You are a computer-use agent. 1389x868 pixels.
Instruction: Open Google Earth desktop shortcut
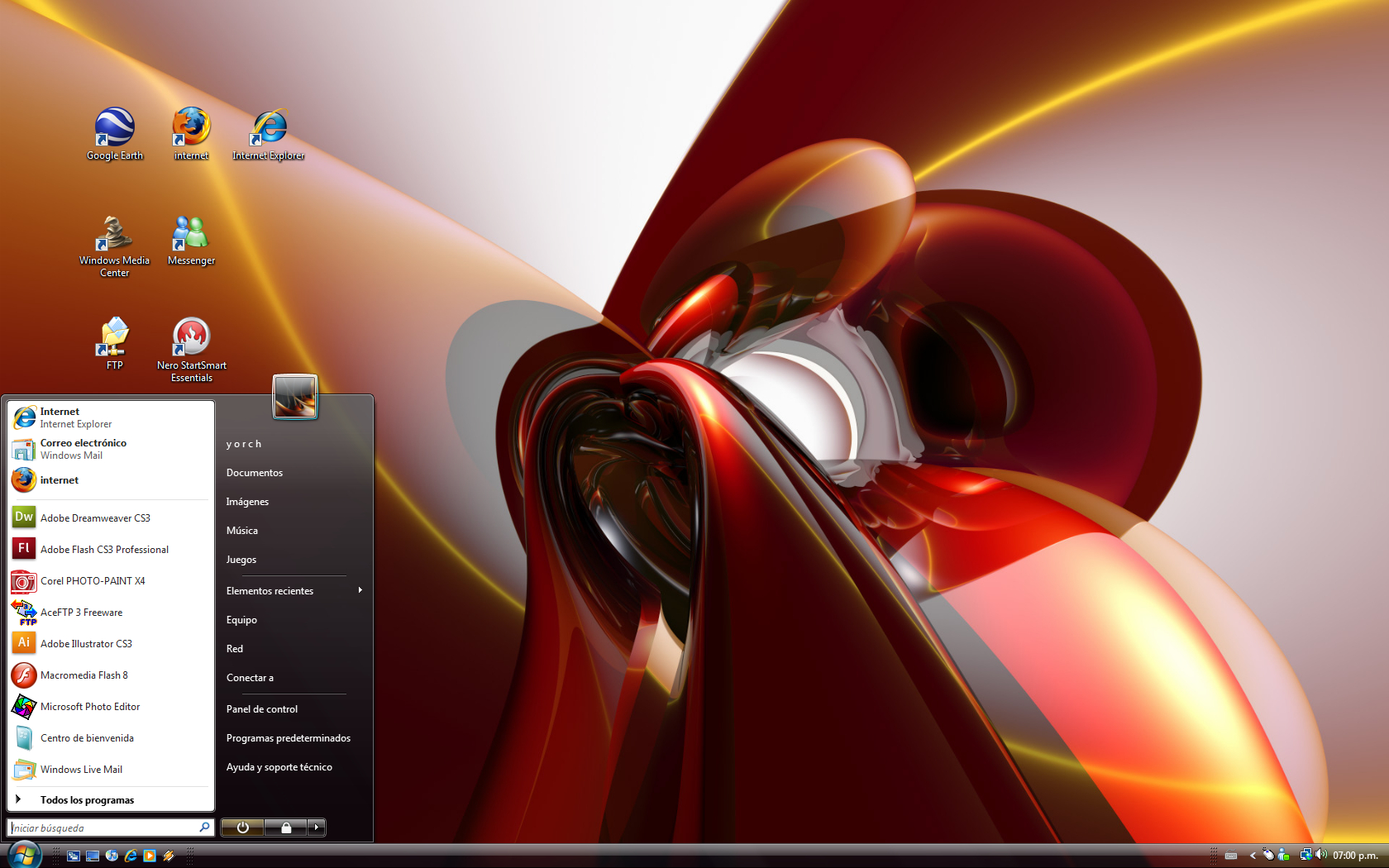114,134
